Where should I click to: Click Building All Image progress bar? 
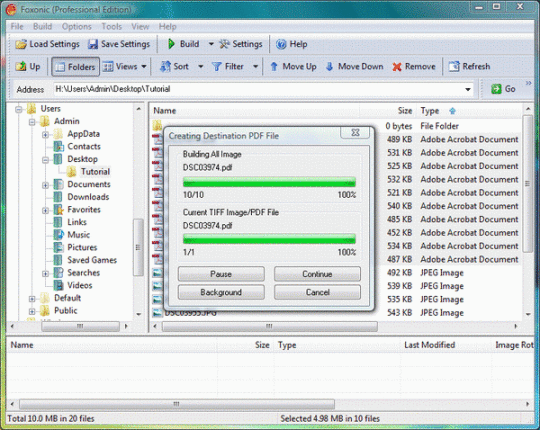[x=269, y=182]
